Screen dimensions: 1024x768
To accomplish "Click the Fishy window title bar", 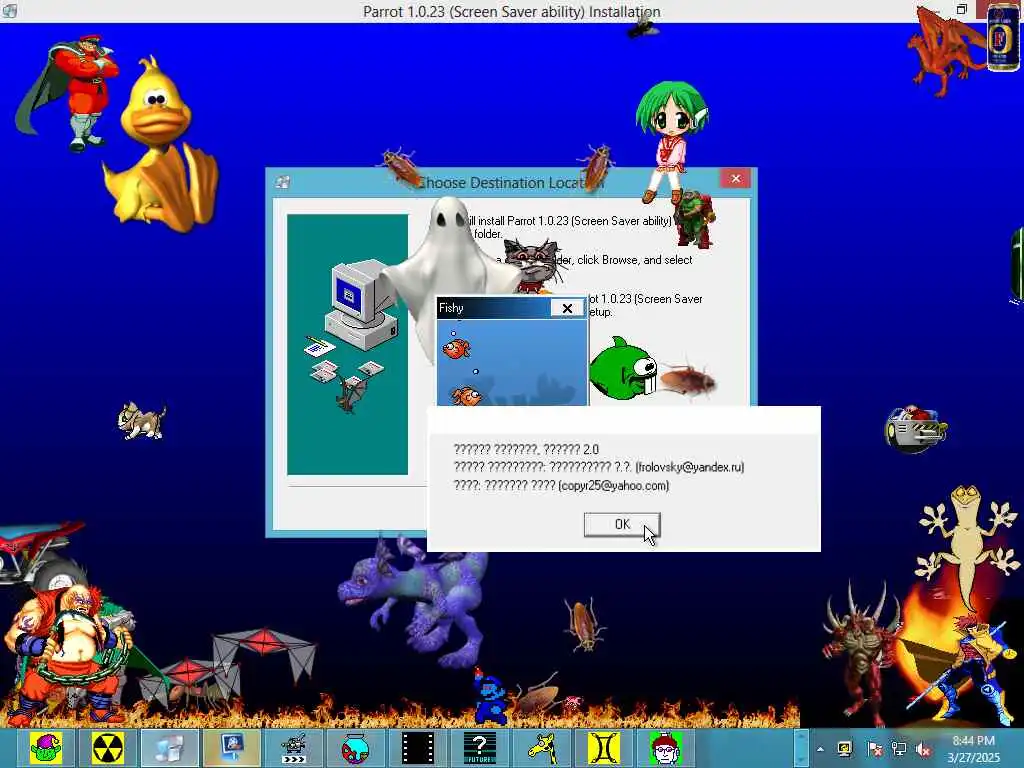I will coord(493,308).
